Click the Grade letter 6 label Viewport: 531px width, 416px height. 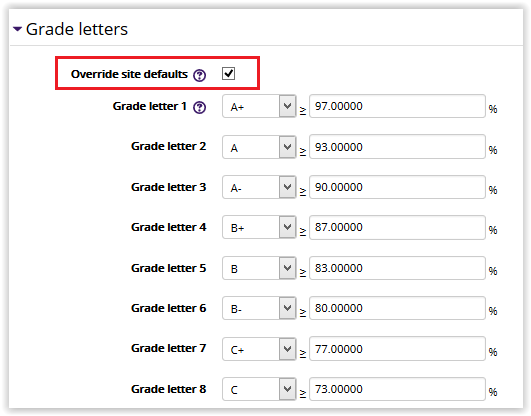point(169,308)
